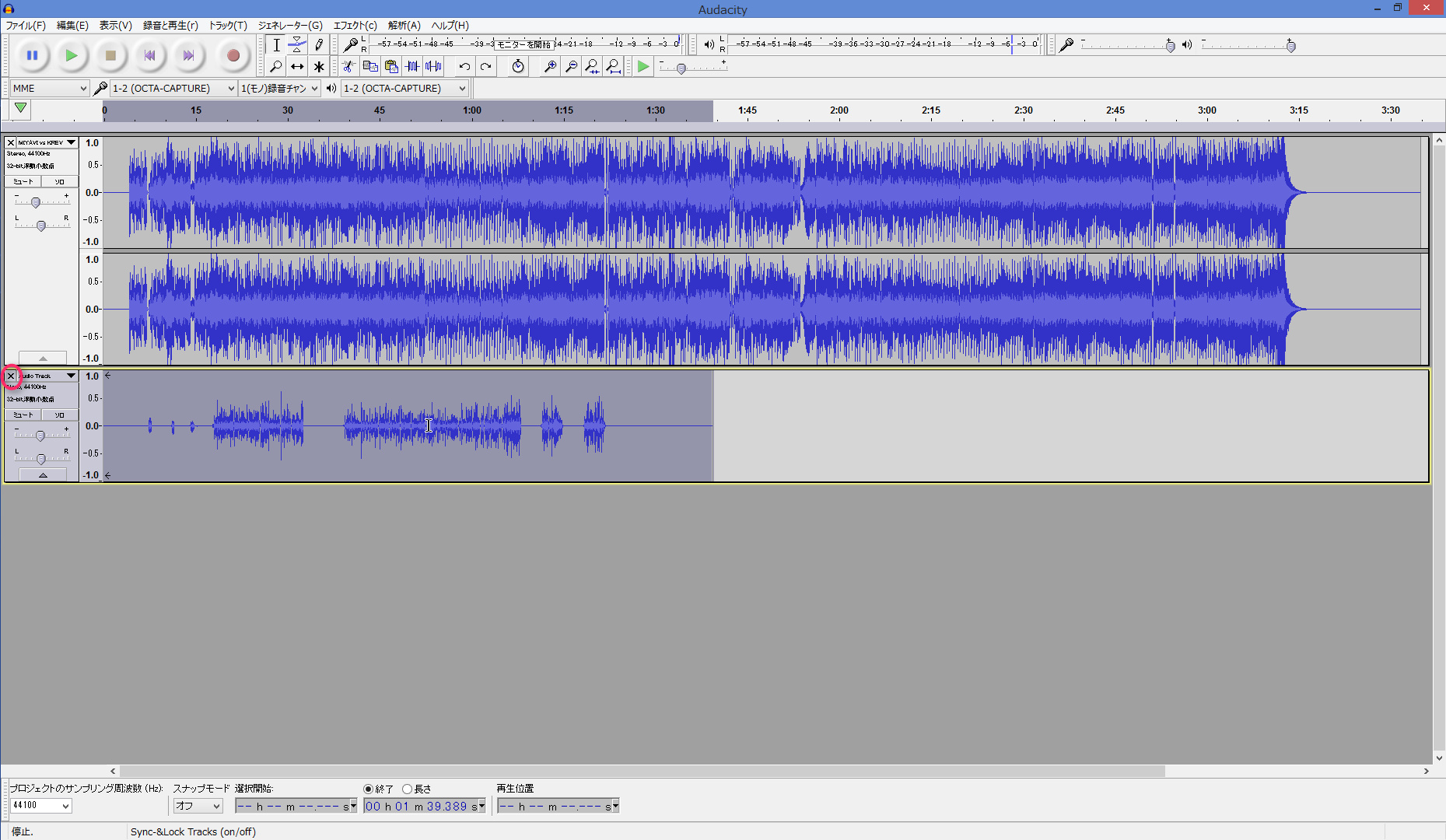Open the snap mode オフ dropdown
The height and width of the screenshot is (840, 1446).
(198, 806)
